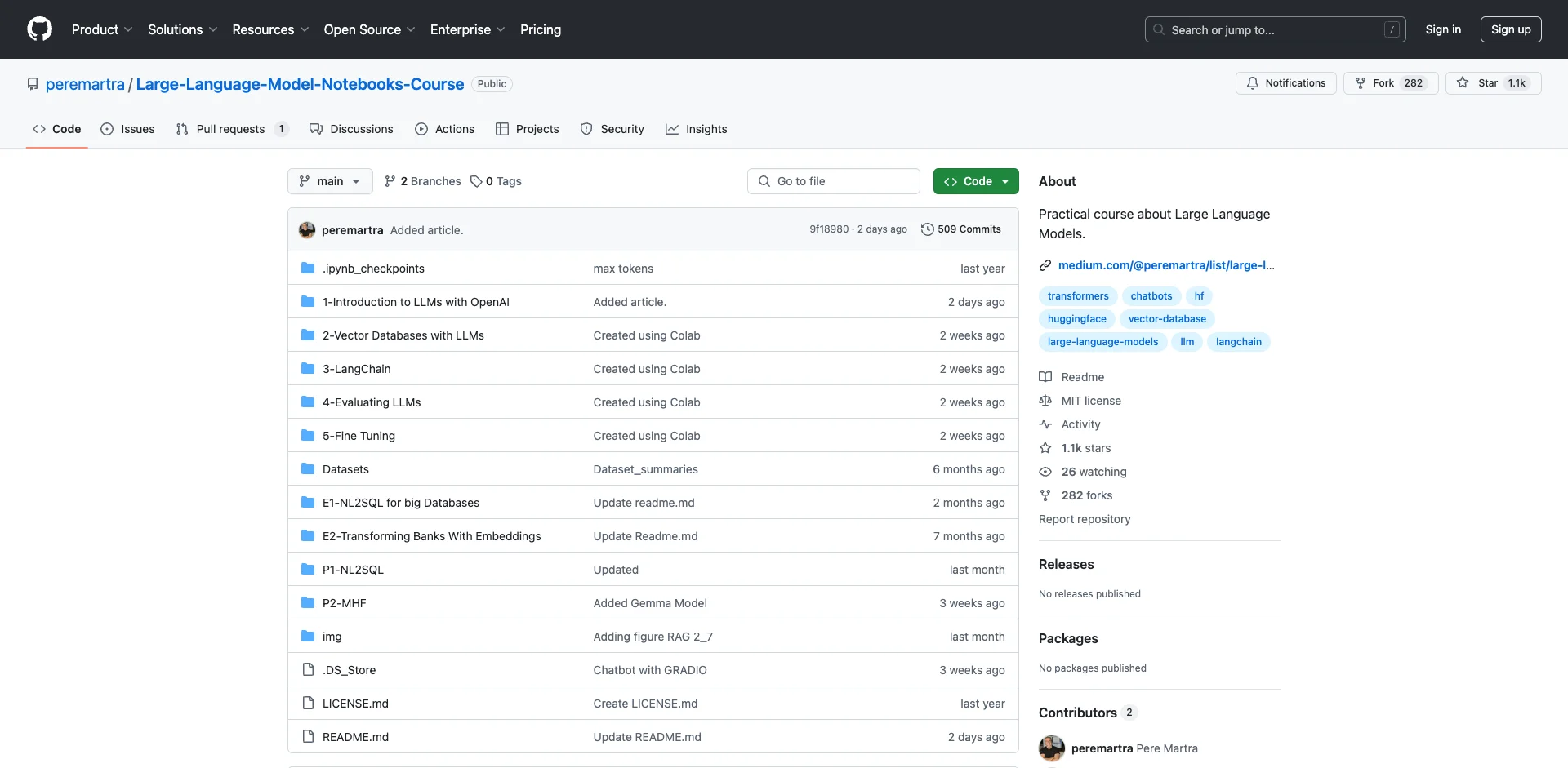Click the folder icon for .ipynb_checkpoints
The image size is (1568, 768).
tap(308, 269)
